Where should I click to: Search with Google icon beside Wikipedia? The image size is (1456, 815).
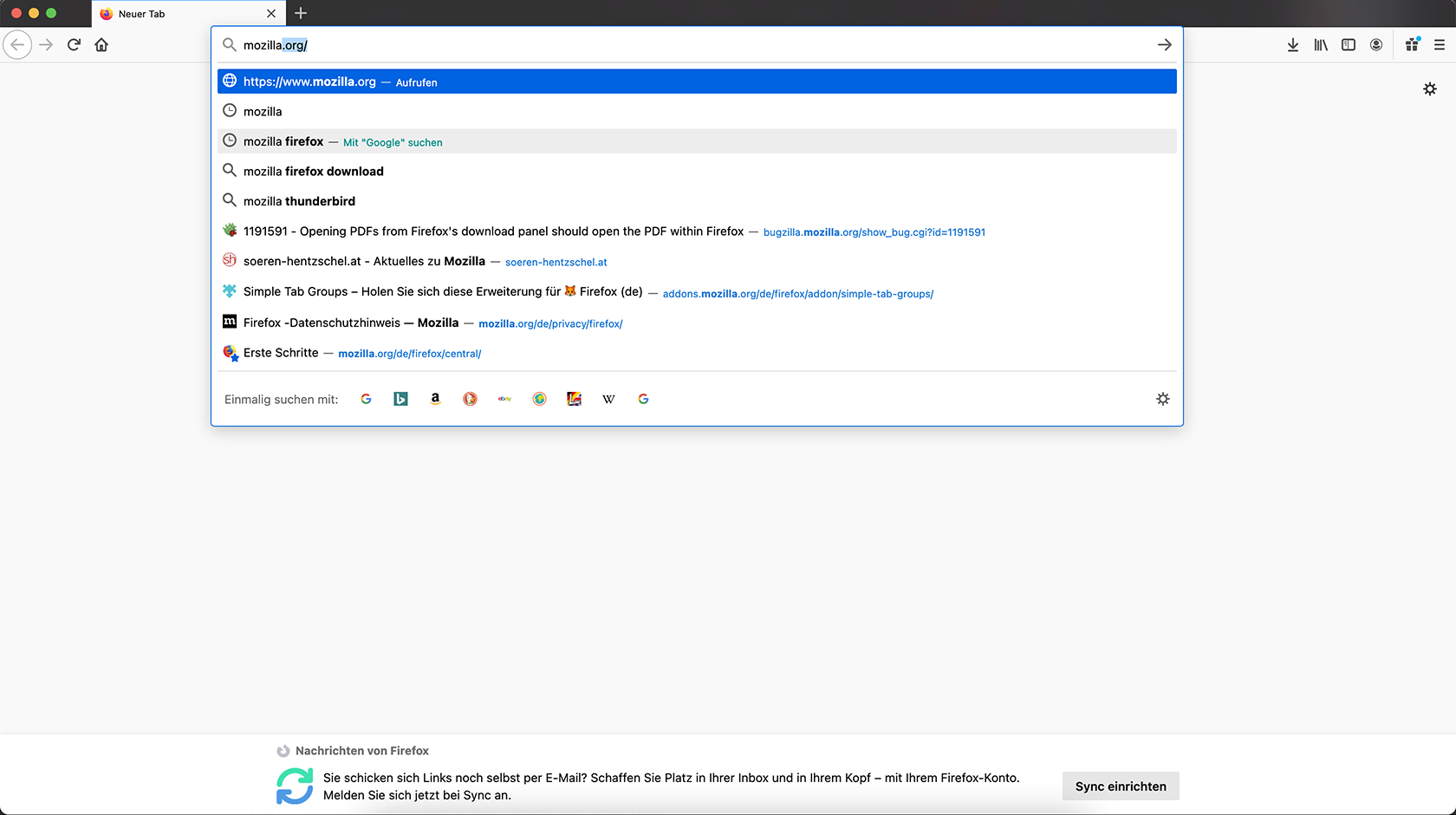(643, 399)
